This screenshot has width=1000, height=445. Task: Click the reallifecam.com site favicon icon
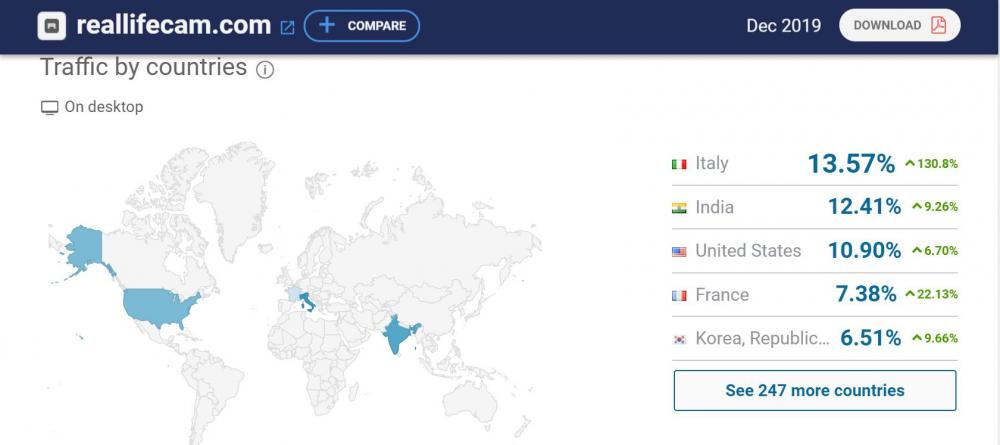[x=52, y=26]
